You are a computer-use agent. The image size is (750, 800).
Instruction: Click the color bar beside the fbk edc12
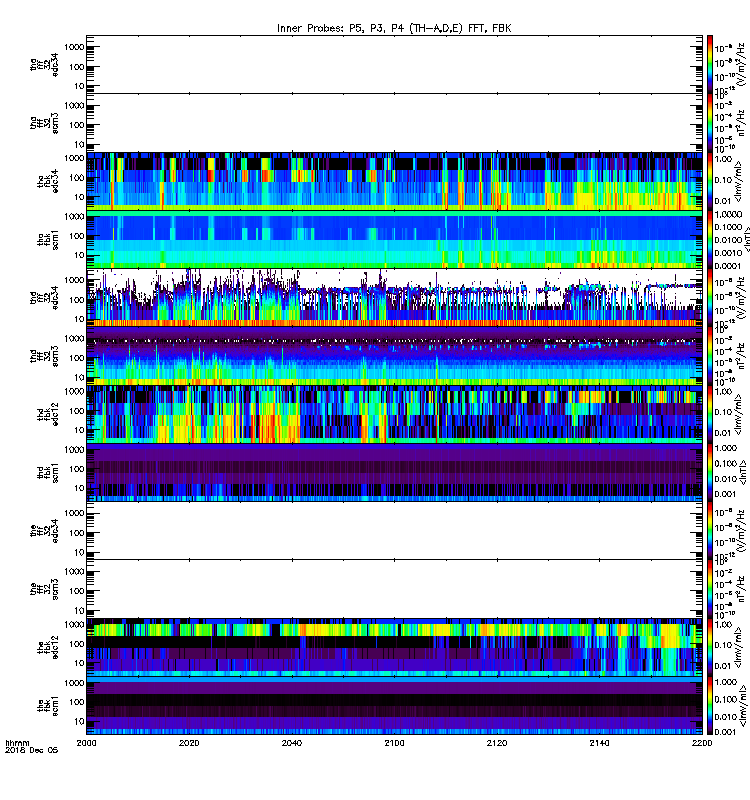click(x=710, y=647)
